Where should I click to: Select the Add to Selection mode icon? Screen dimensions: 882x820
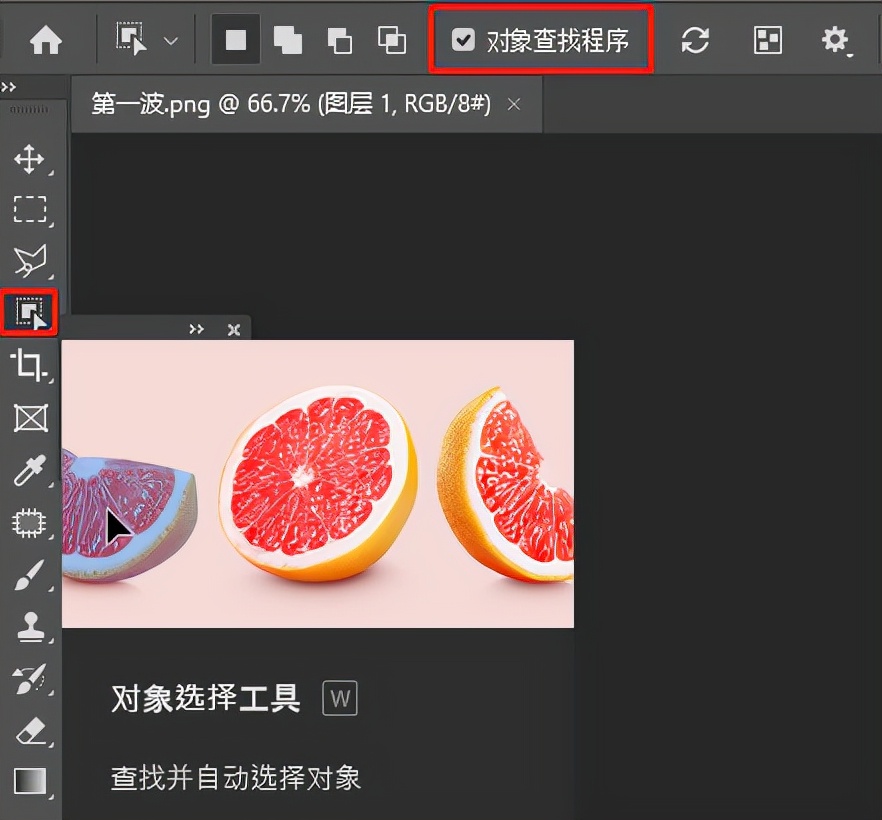(x=287, y=40)
